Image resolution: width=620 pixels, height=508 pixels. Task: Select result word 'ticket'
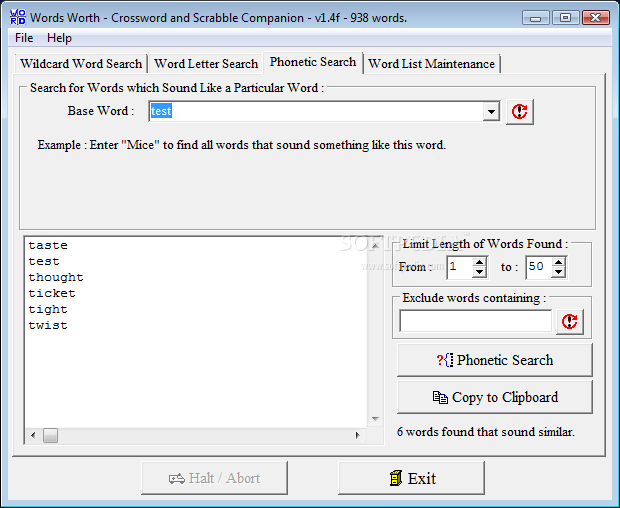52,293
